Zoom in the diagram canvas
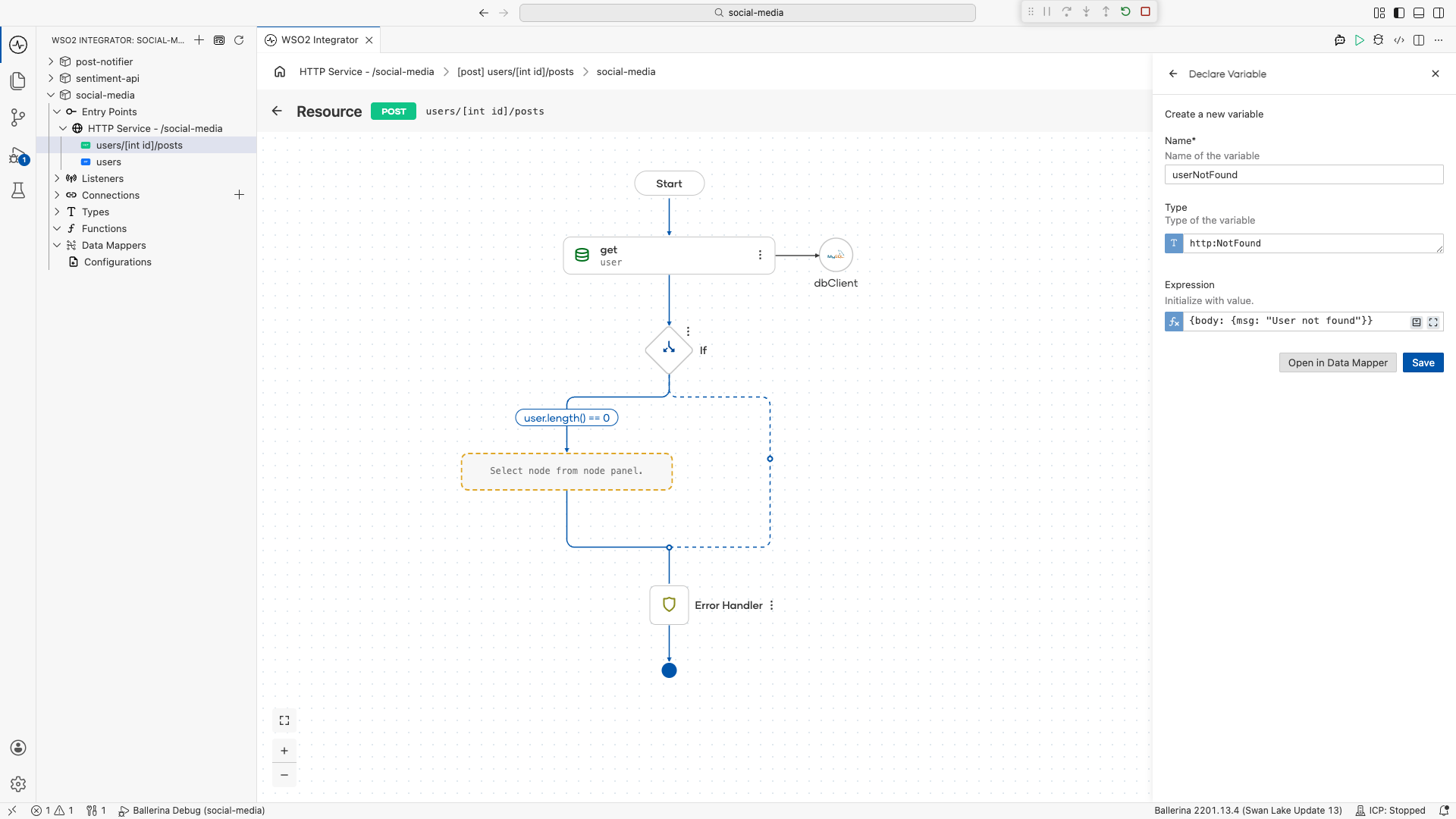1456x819 pixels. tap(284, 751)
